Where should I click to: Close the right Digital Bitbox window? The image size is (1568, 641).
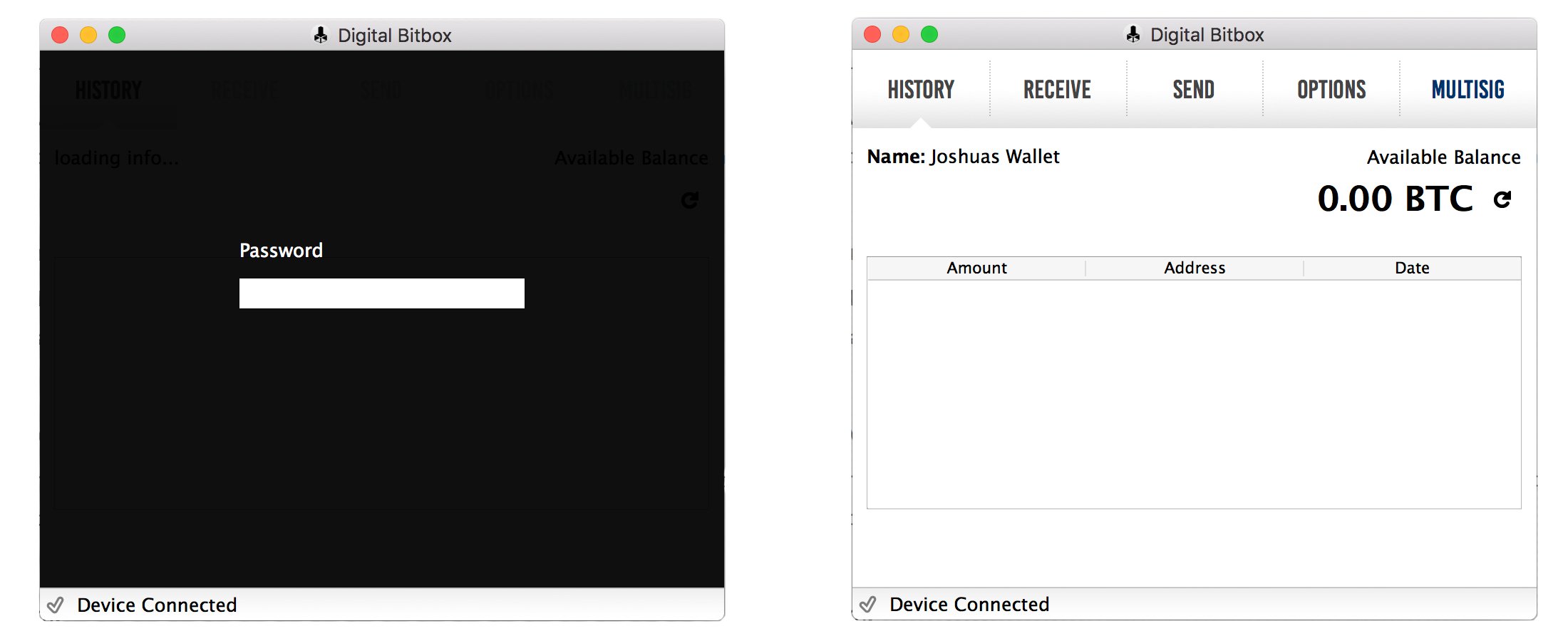[x=872, y=34]
